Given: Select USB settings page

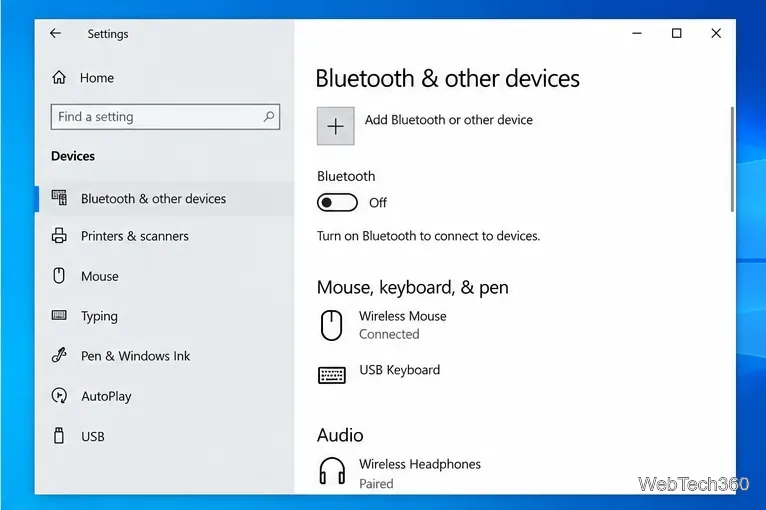Looking at the screenshot, I should pyautogui.click(x=165, y=436).
